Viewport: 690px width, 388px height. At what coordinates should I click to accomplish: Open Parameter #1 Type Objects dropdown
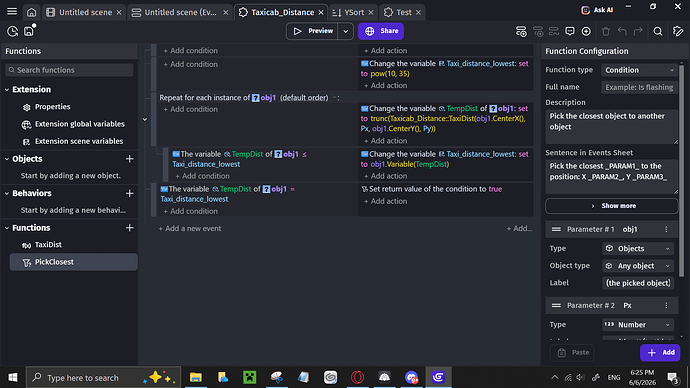638,249
